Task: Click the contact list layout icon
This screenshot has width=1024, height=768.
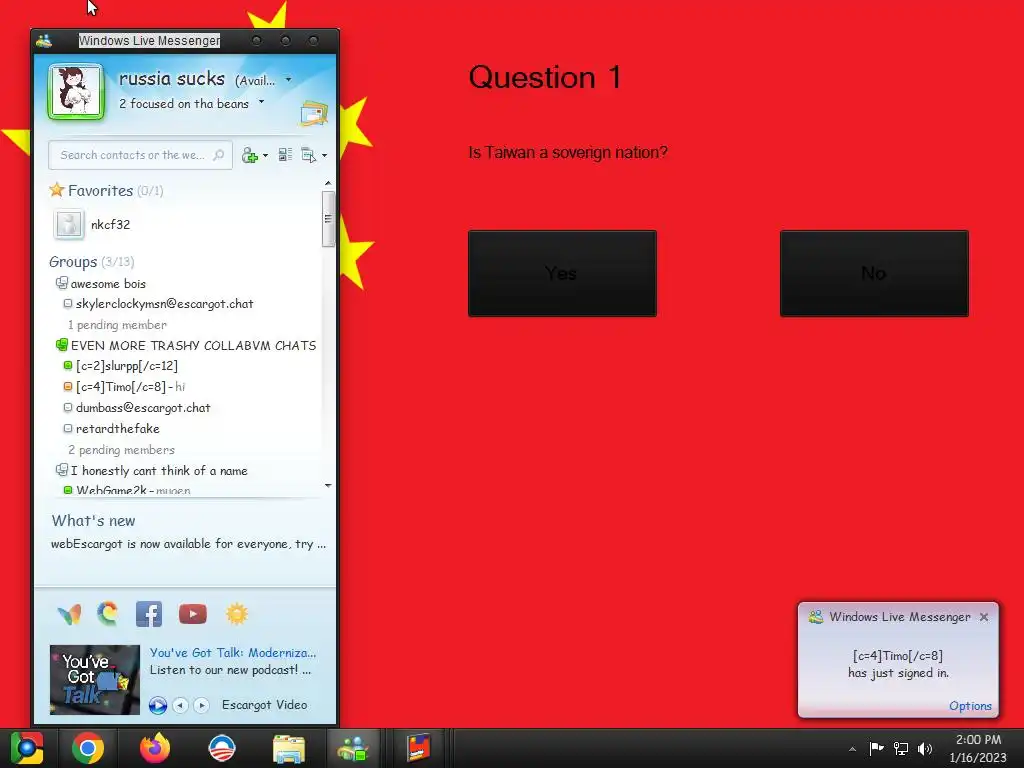Action: [285, 155]
